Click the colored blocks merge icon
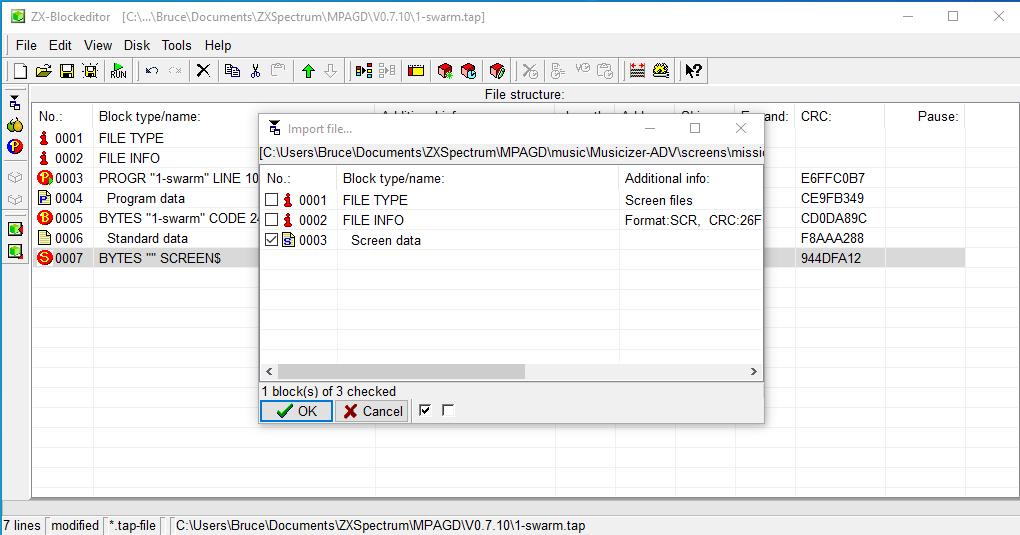 point(364,70)
